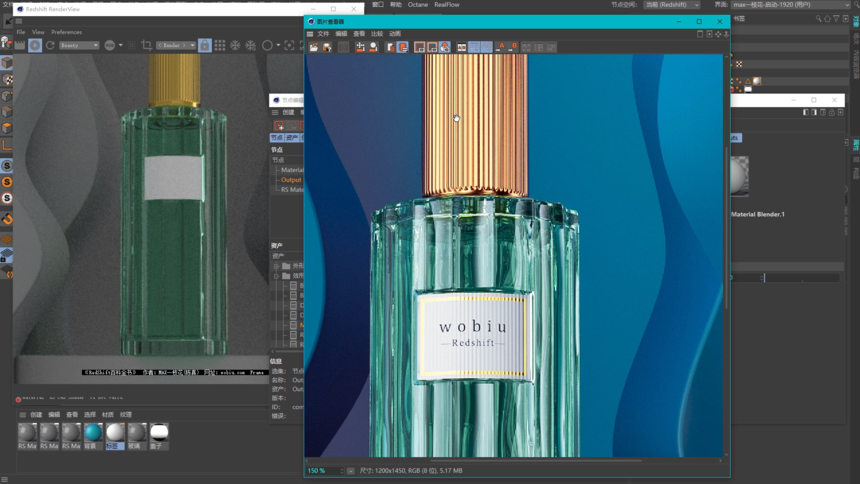Image resolution: width=860 pixels, height=484 pixels.
Task: Click the search icon in object manager
Action: coord(818,18)
